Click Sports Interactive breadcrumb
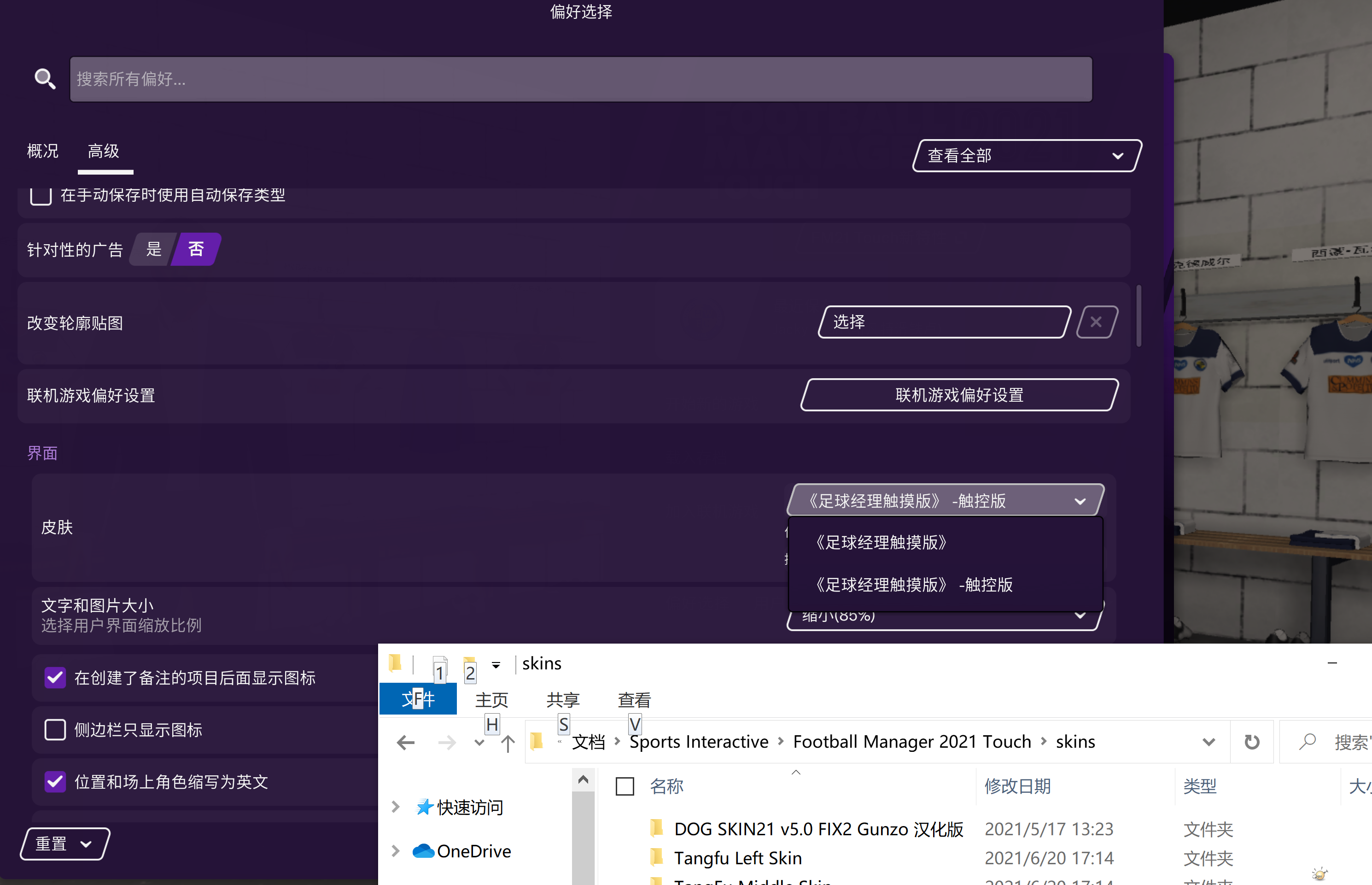This screenshot has width=1372, height=885. [x=699, y=741]
